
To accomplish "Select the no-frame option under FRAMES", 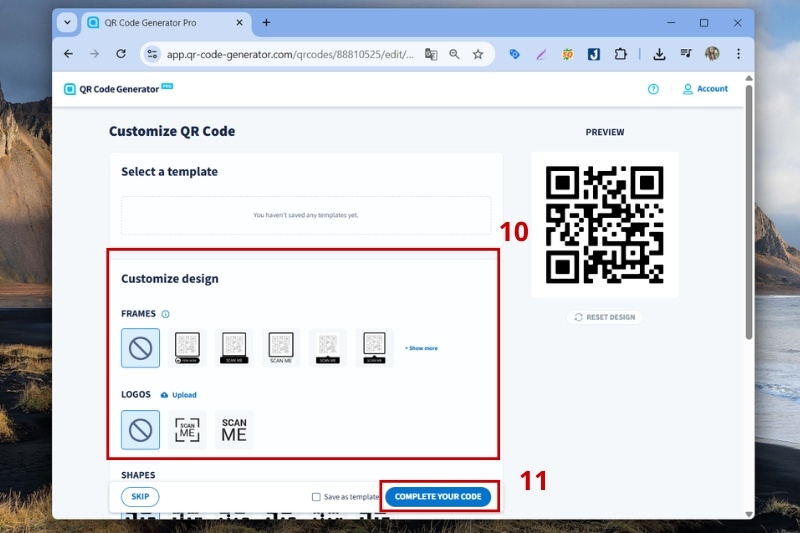I will pyautogui.click(x=140, y=348).
